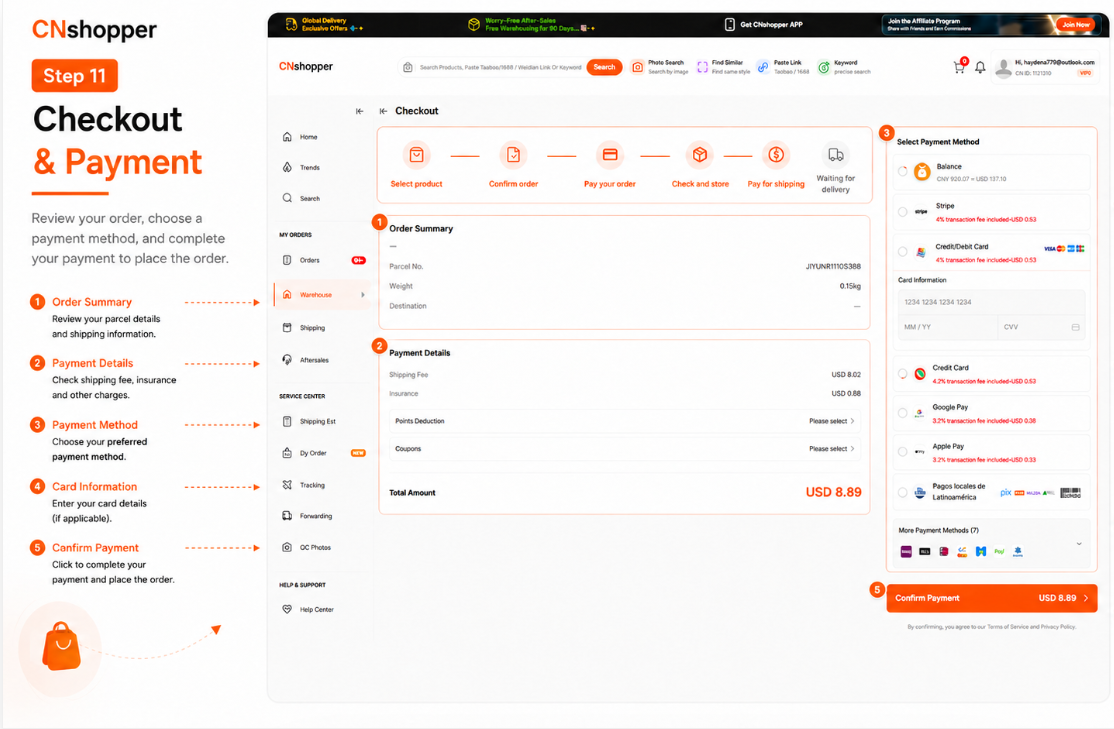The width and height of the screenshot is (1114, 729).
Task: Open Orders in sidebar
Action: click(x=310, y=260)
